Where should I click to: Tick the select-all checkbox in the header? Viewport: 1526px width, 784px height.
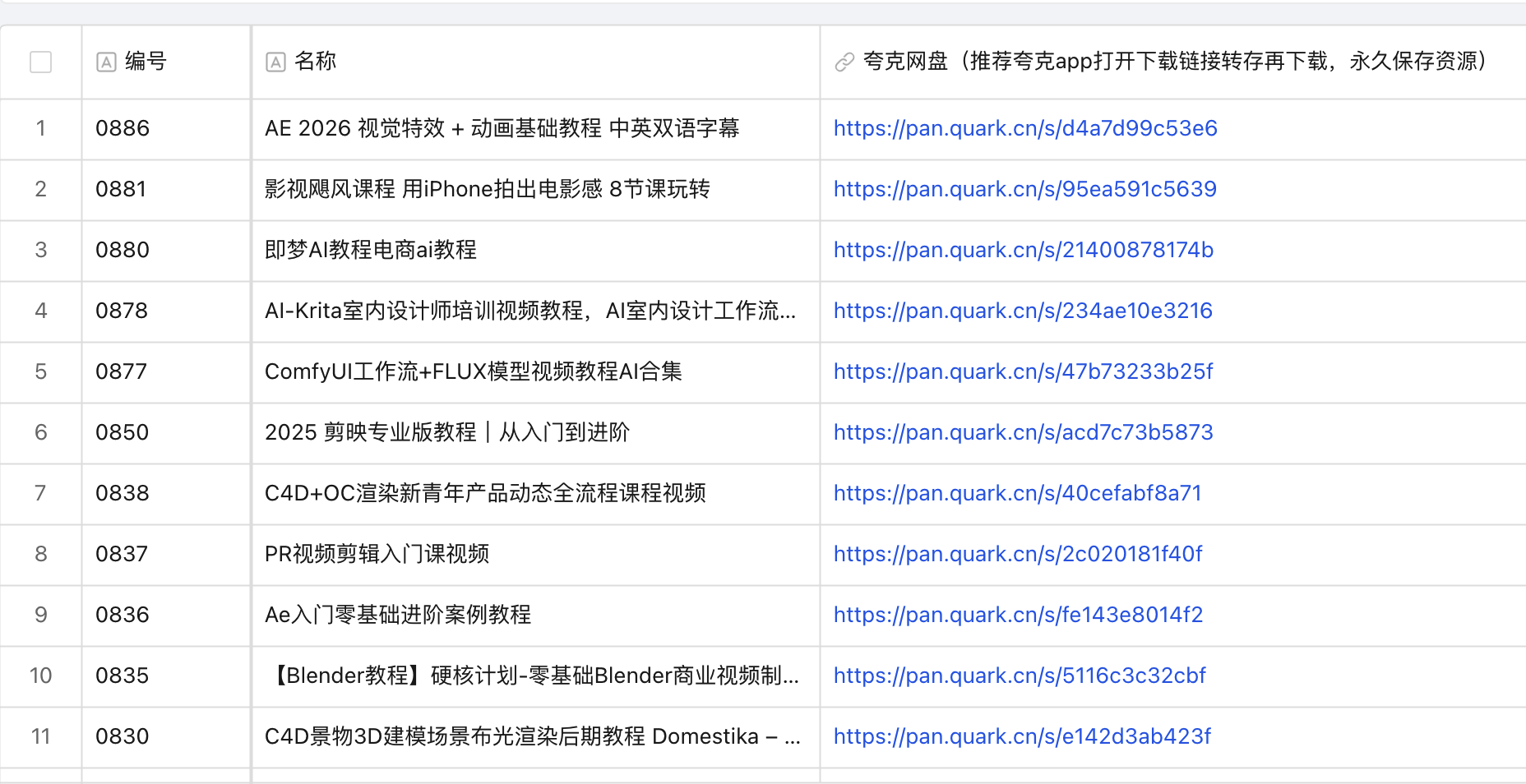coord(40,62)
